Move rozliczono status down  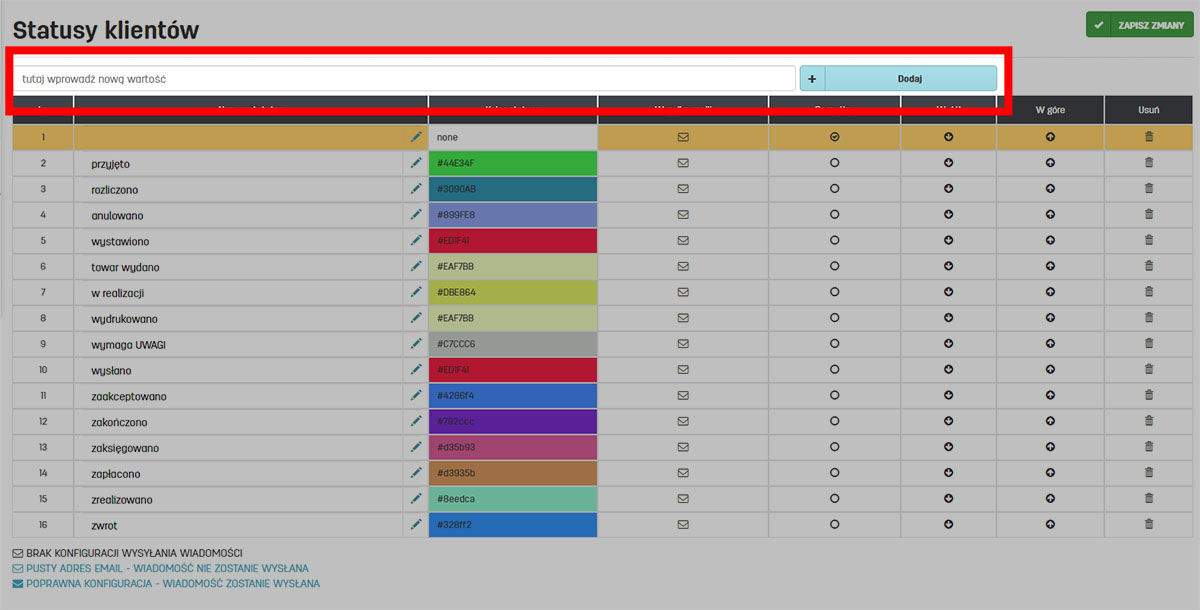(x=948, y=188)
